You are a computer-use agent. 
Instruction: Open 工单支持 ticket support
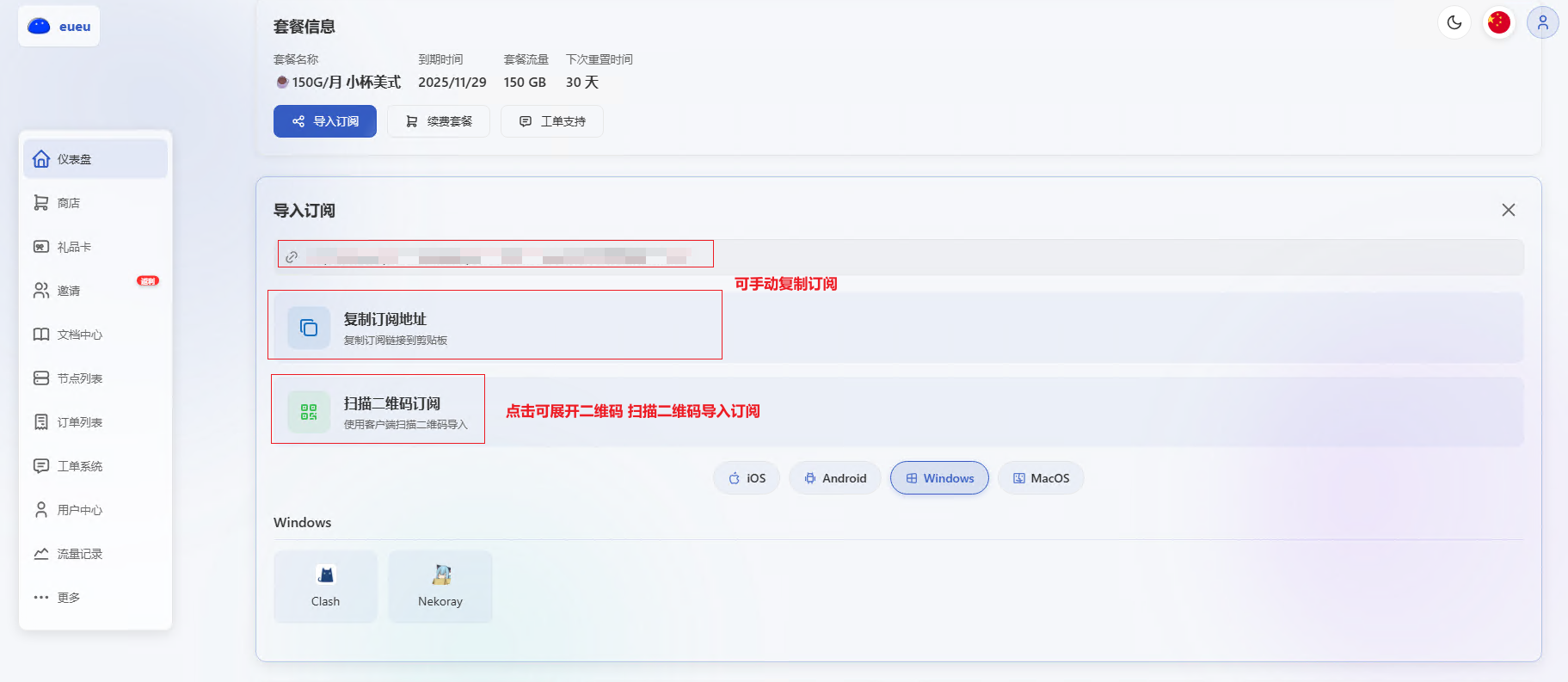click(x=552, y=121)
